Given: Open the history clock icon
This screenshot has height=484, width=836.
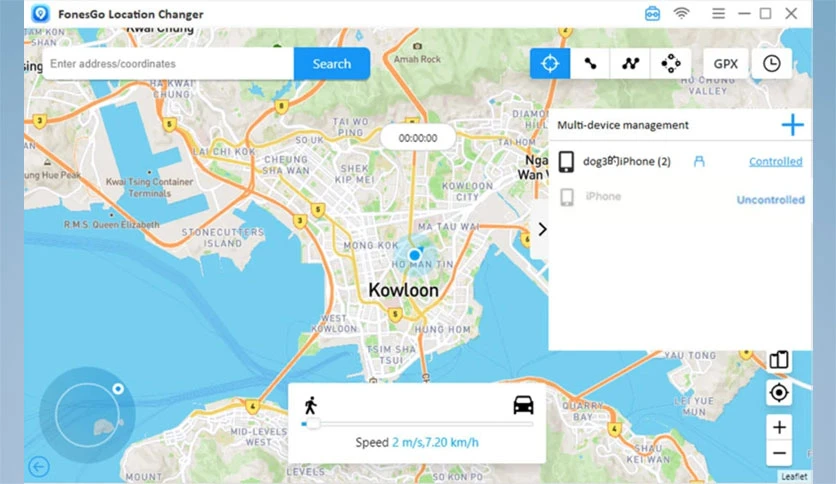Looking at the screenshot, I should click(x=771, y=63).
